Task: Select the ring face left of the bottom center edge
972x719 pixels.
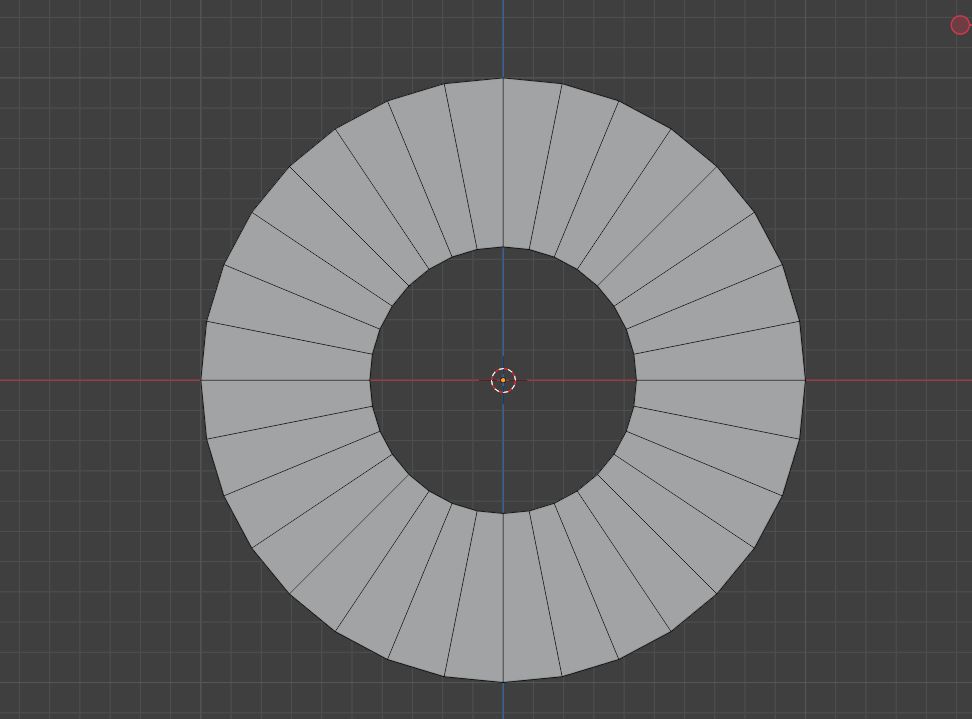Action: click(475, 595)
